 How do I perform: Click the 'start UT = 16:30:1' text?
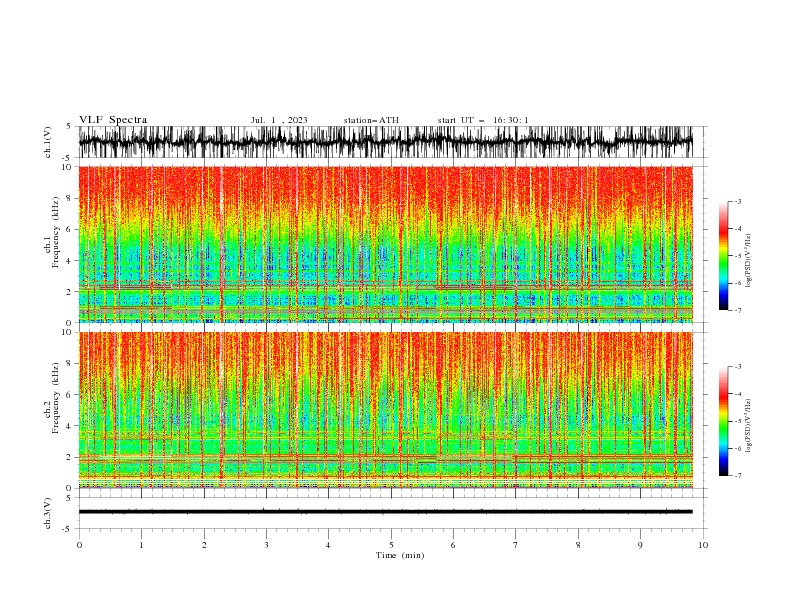click(x=483, y=120)
